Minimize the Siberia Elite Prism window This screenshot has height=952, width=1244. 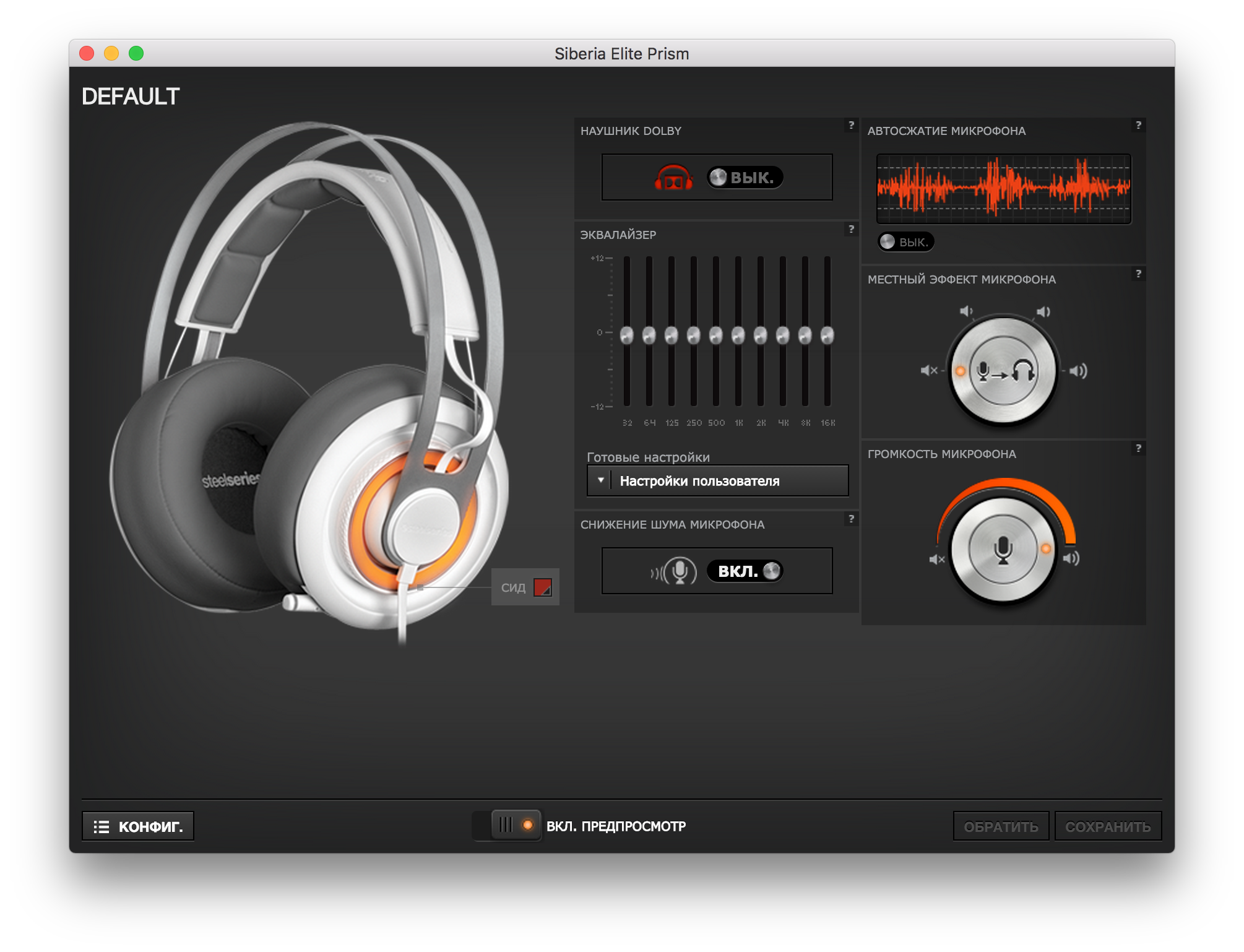(x=111, y=53)
